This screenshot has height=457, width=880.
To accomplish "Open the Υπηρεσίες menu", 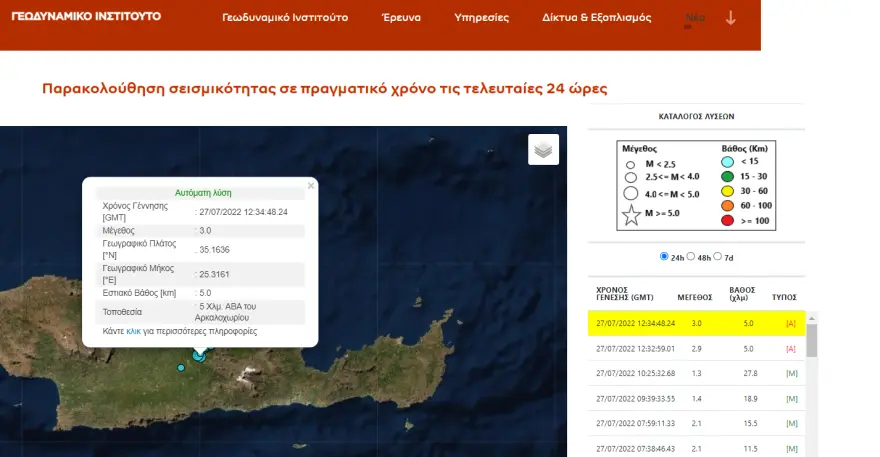I will (481, 18).
